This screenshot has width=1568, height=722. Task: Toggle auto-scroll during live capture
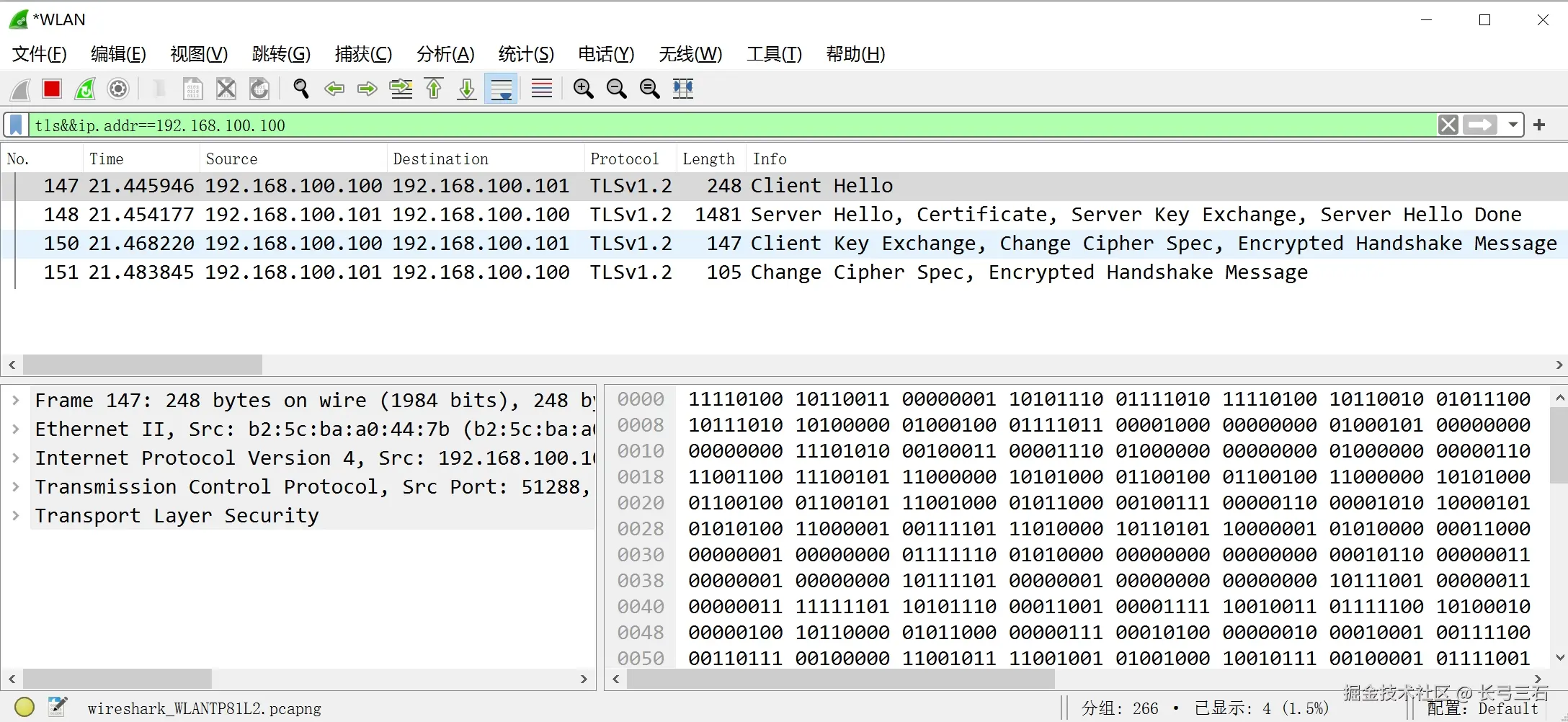point(501,89)
